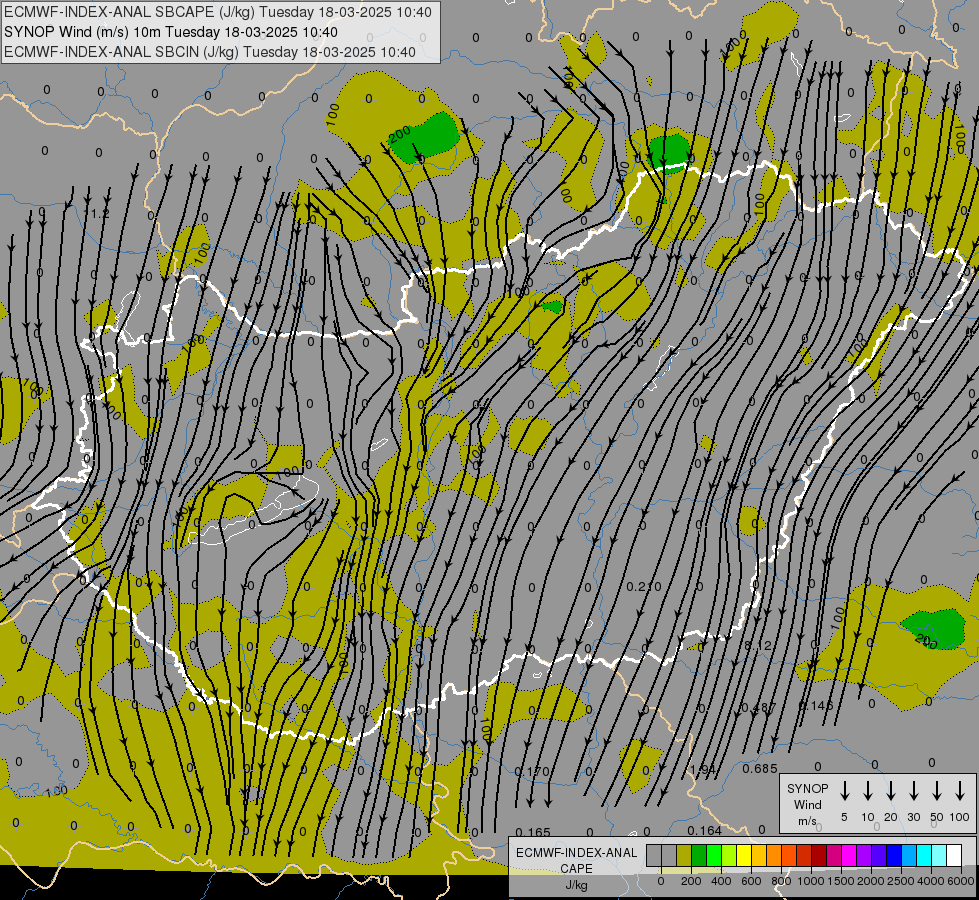Click the 11.2 value on the map

tap(96, 214)
